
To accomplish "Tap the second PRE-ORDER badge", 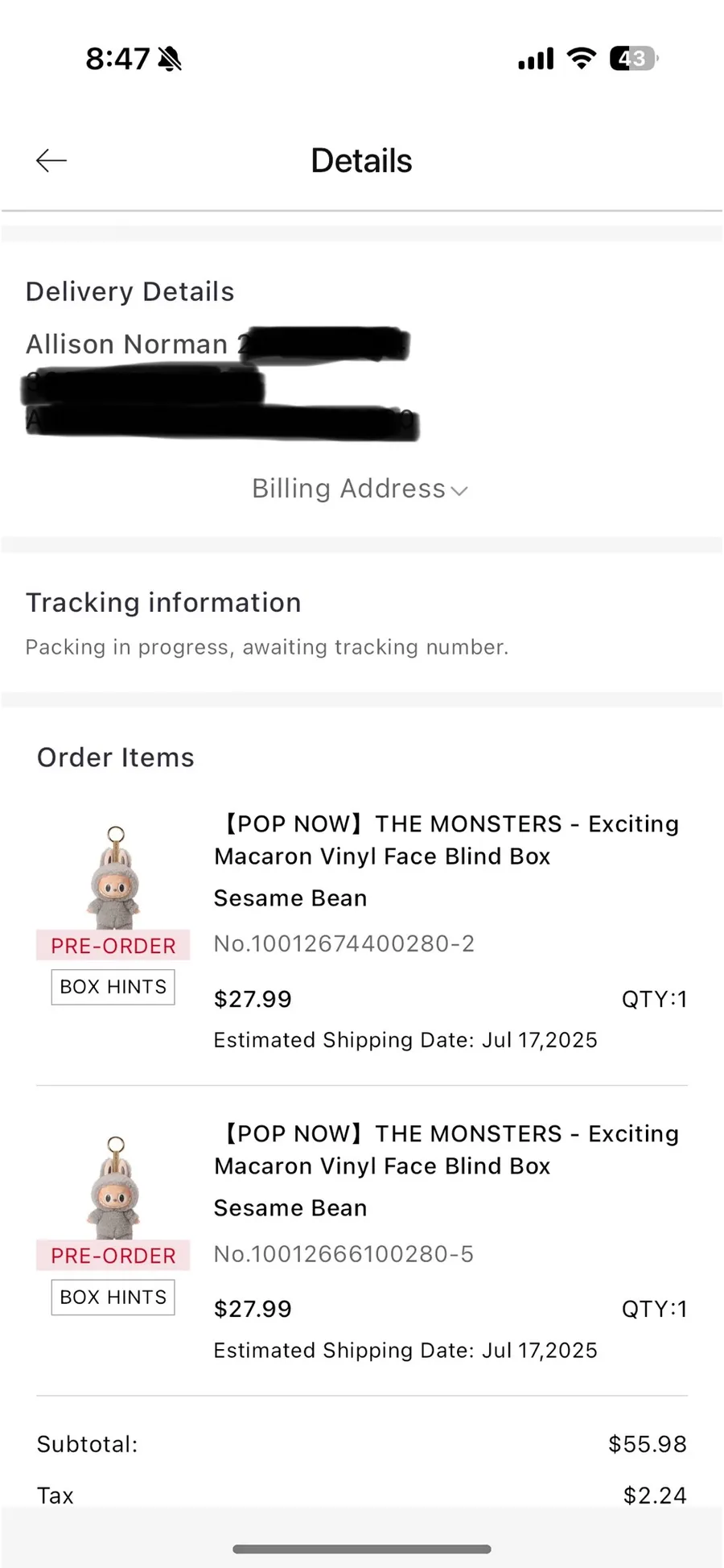I will (x=113, y=1256).
